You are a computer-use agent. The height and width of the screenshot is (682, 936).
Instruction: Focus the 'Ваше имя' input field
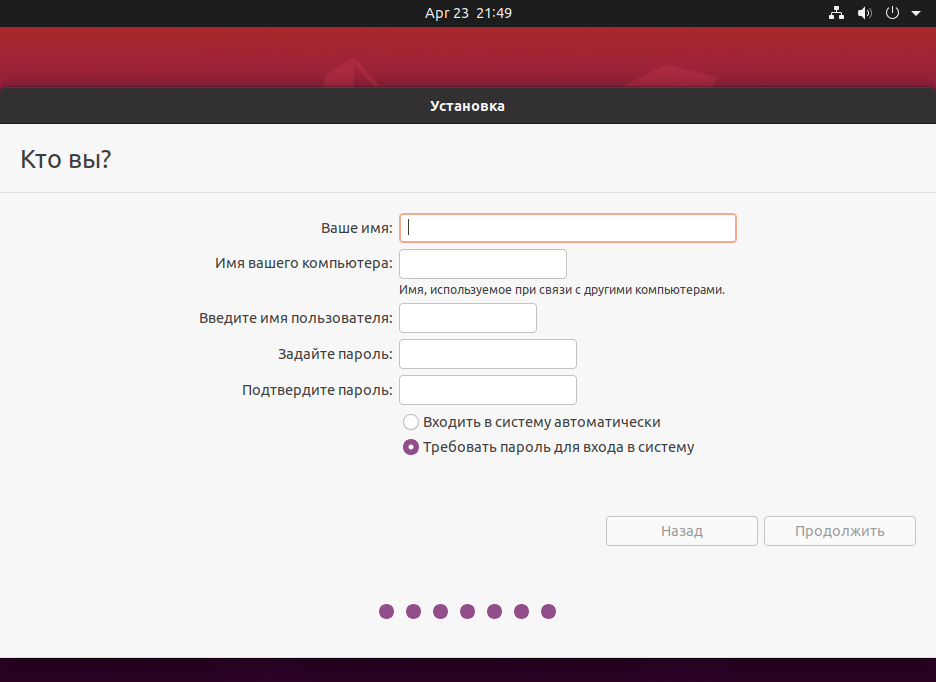pos(568,228)
